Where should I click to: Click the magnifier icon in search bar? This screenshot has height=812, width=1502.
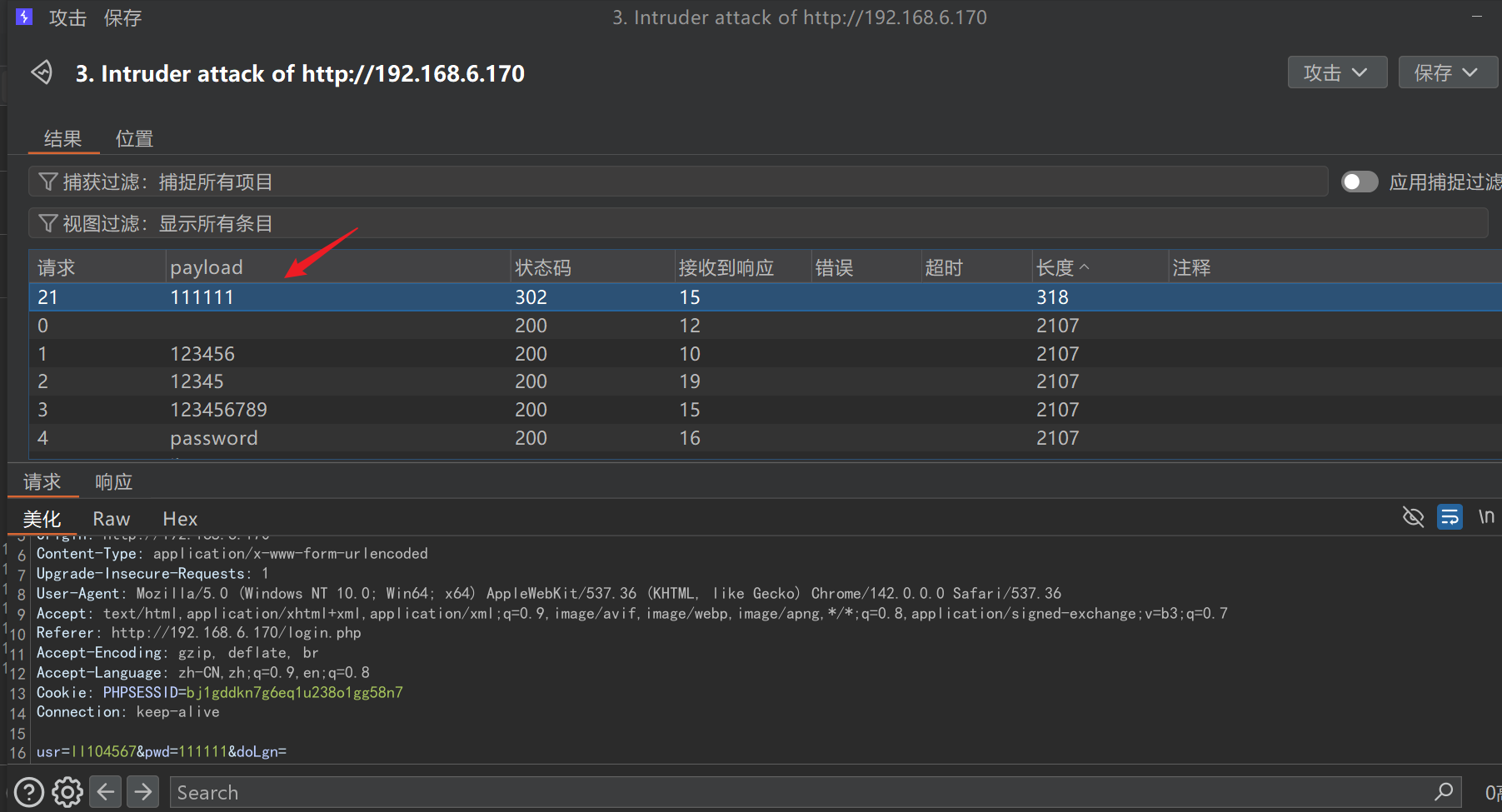(1444, 791)
